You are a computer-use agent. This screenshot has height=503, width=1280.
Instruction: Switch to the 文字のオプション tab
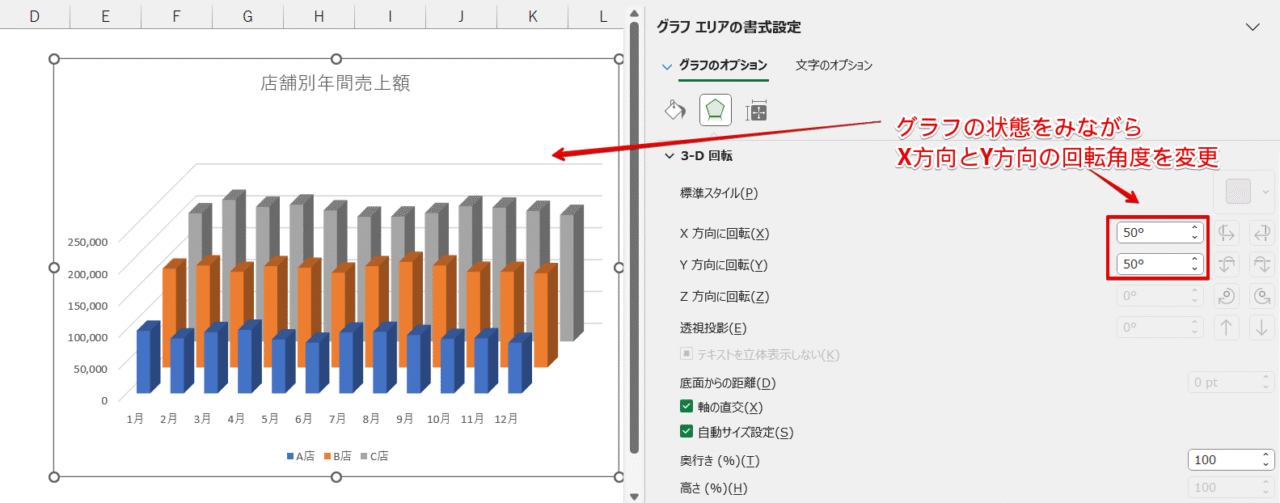pos(834,65)
